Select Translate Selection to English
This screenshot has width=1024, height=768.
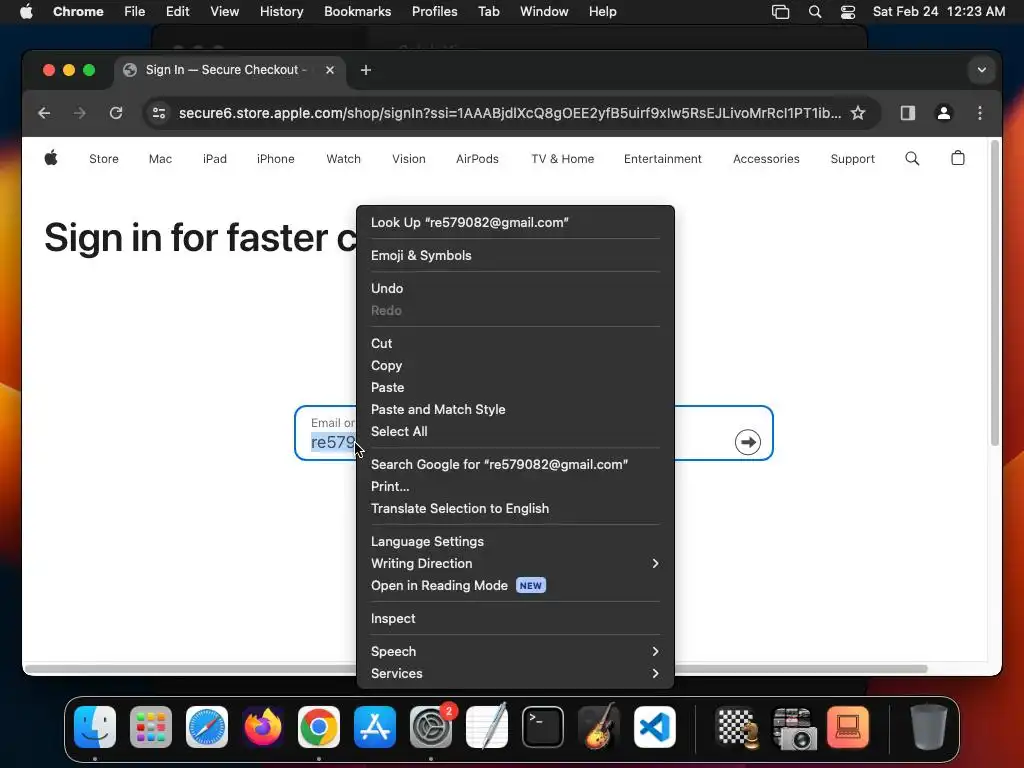click(515, 509)
